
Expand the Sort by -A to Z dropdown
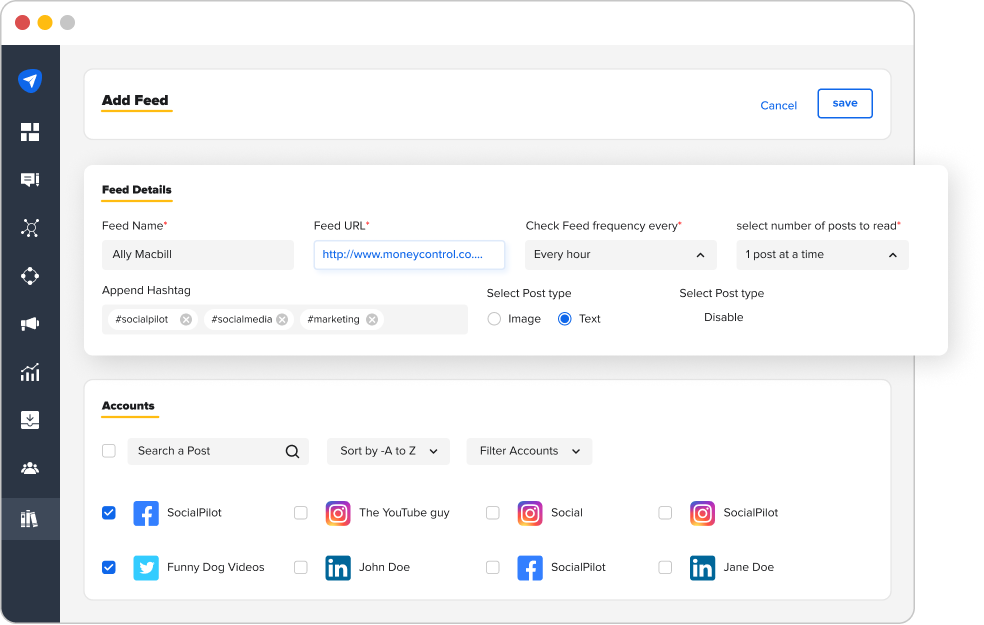[388, 451]
